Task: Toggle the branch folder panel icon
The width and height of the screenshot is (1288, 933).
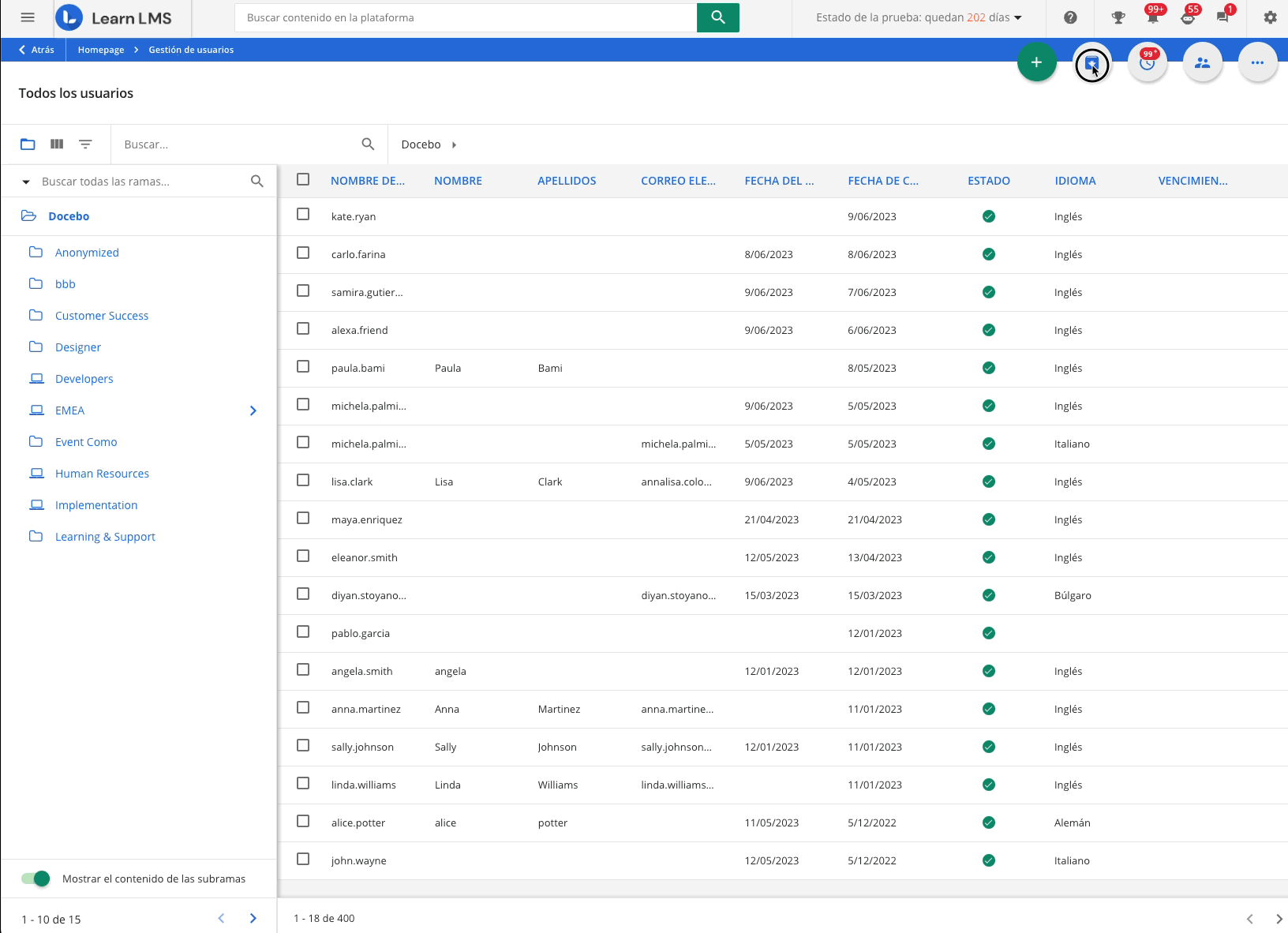Action: click(28, 144)
